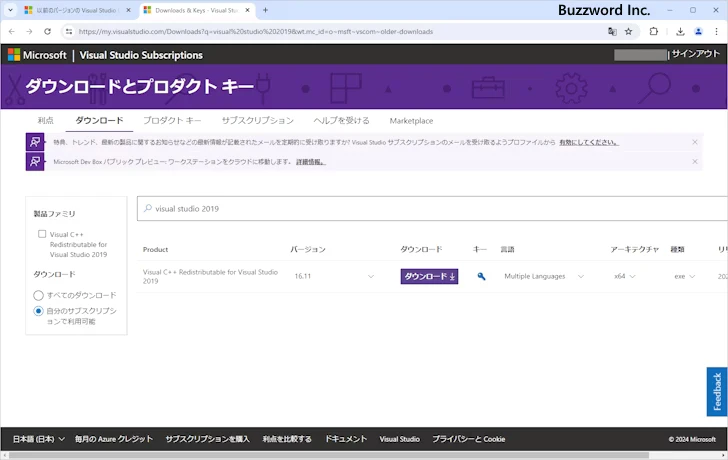Click the browser back arrow
The height and width of the screenshot is (460, 728).
(12, 32)
